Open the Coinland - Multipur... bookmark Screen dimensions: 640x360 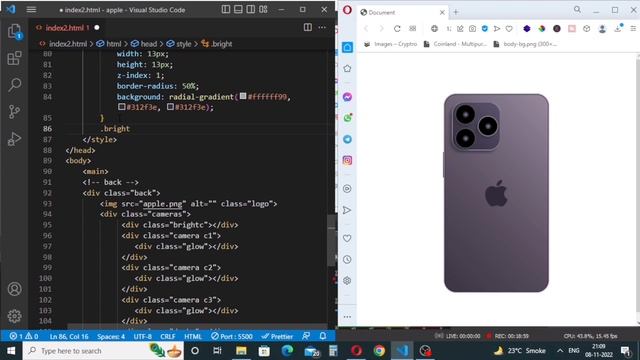pos(455,44)
